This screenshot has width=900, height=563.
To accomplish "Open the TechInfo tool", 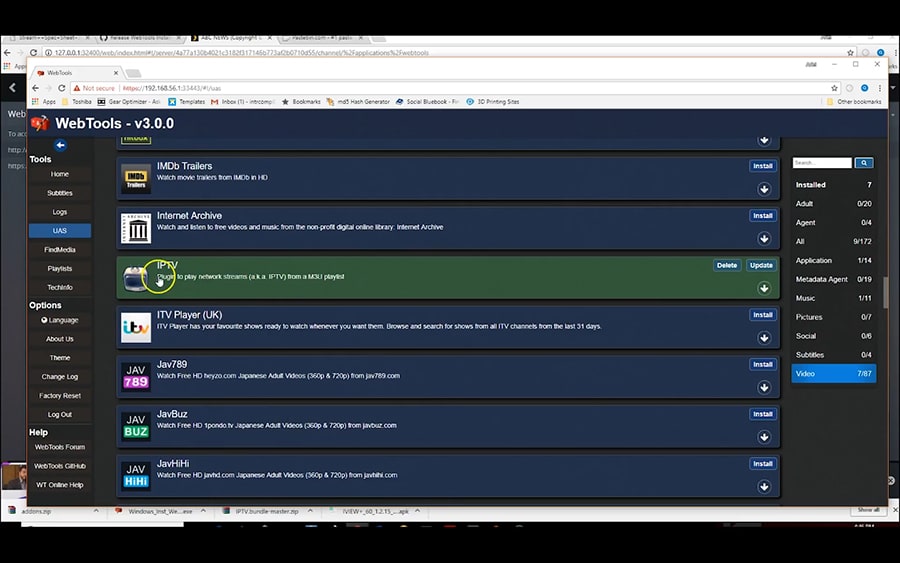I will coord(60,287).
